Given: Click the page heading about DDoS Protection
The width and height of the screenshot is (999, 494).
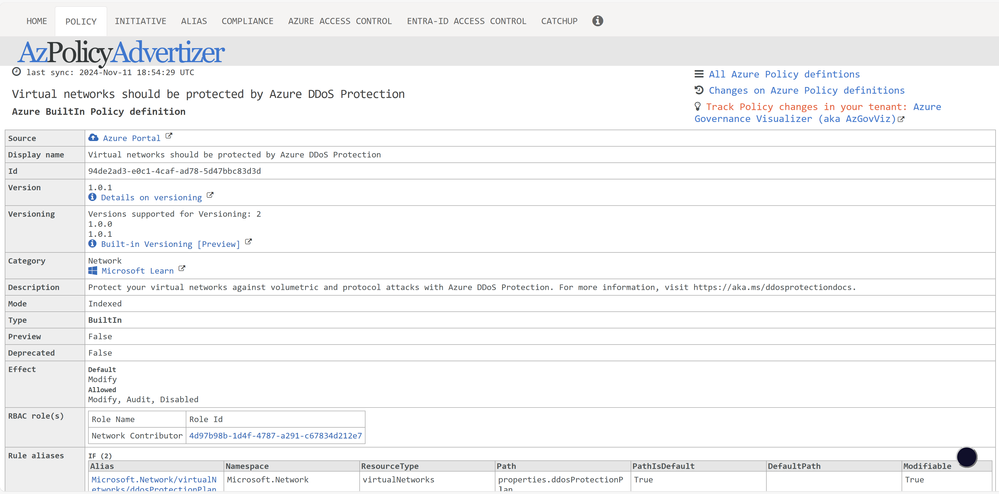Looking at the screenshot, I should [x=208, y=94].
